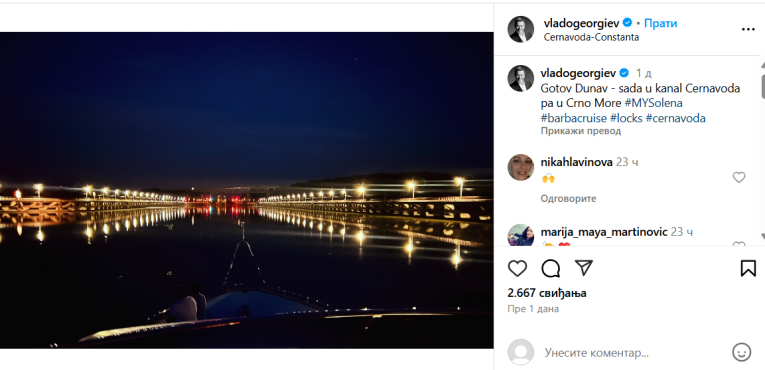Like nikahlavinova's comment heart
This screenshot has height=370, width=765.
(739, 177)
